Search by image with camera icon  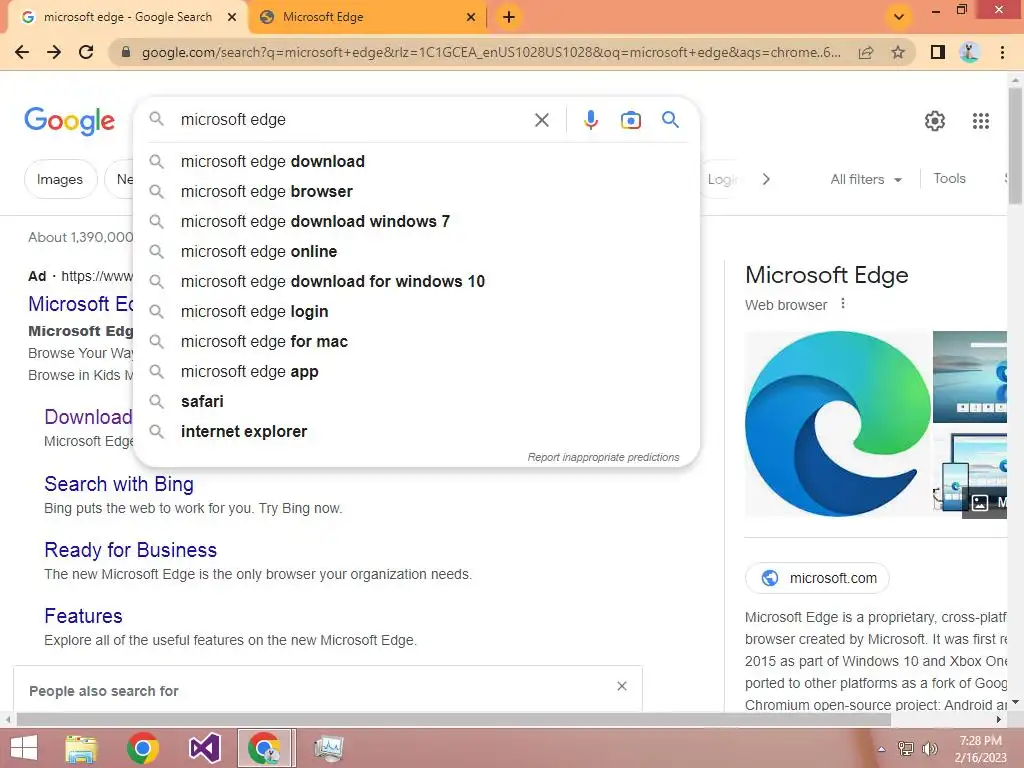[631, 120]
